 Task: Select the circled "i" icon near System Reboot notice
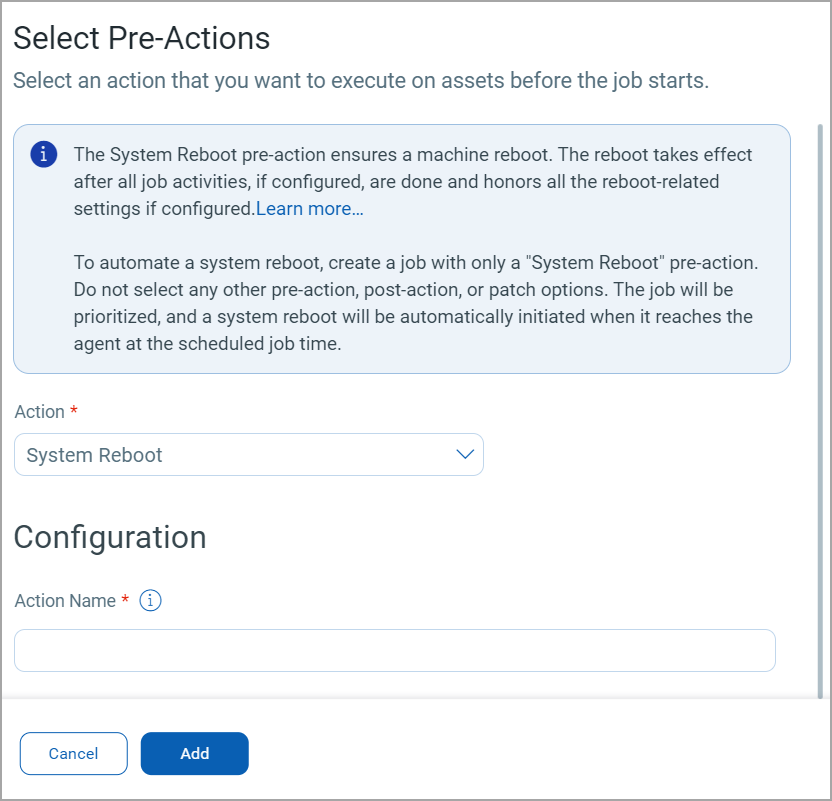41,154
